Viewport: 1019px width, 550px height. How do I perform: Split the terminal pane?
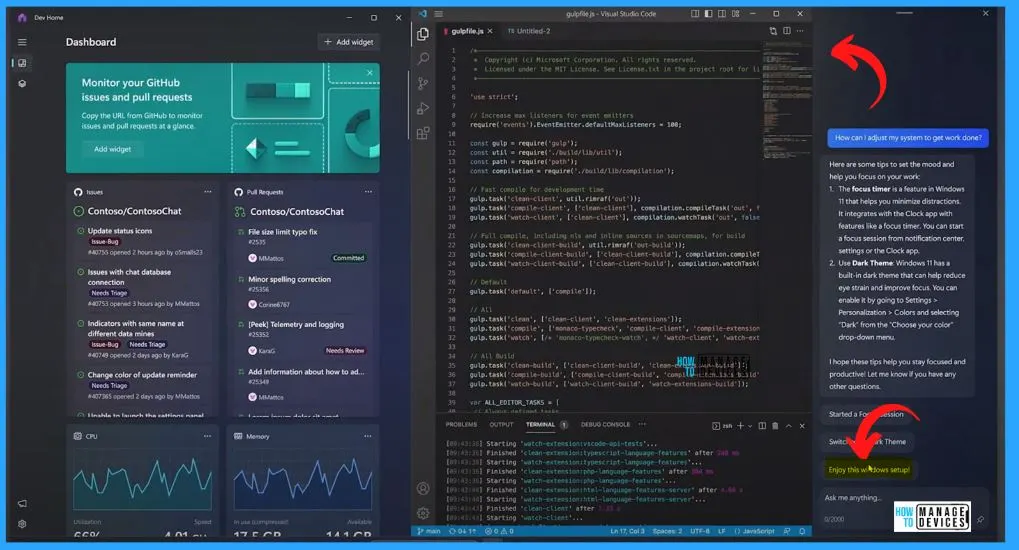point(762,426)
